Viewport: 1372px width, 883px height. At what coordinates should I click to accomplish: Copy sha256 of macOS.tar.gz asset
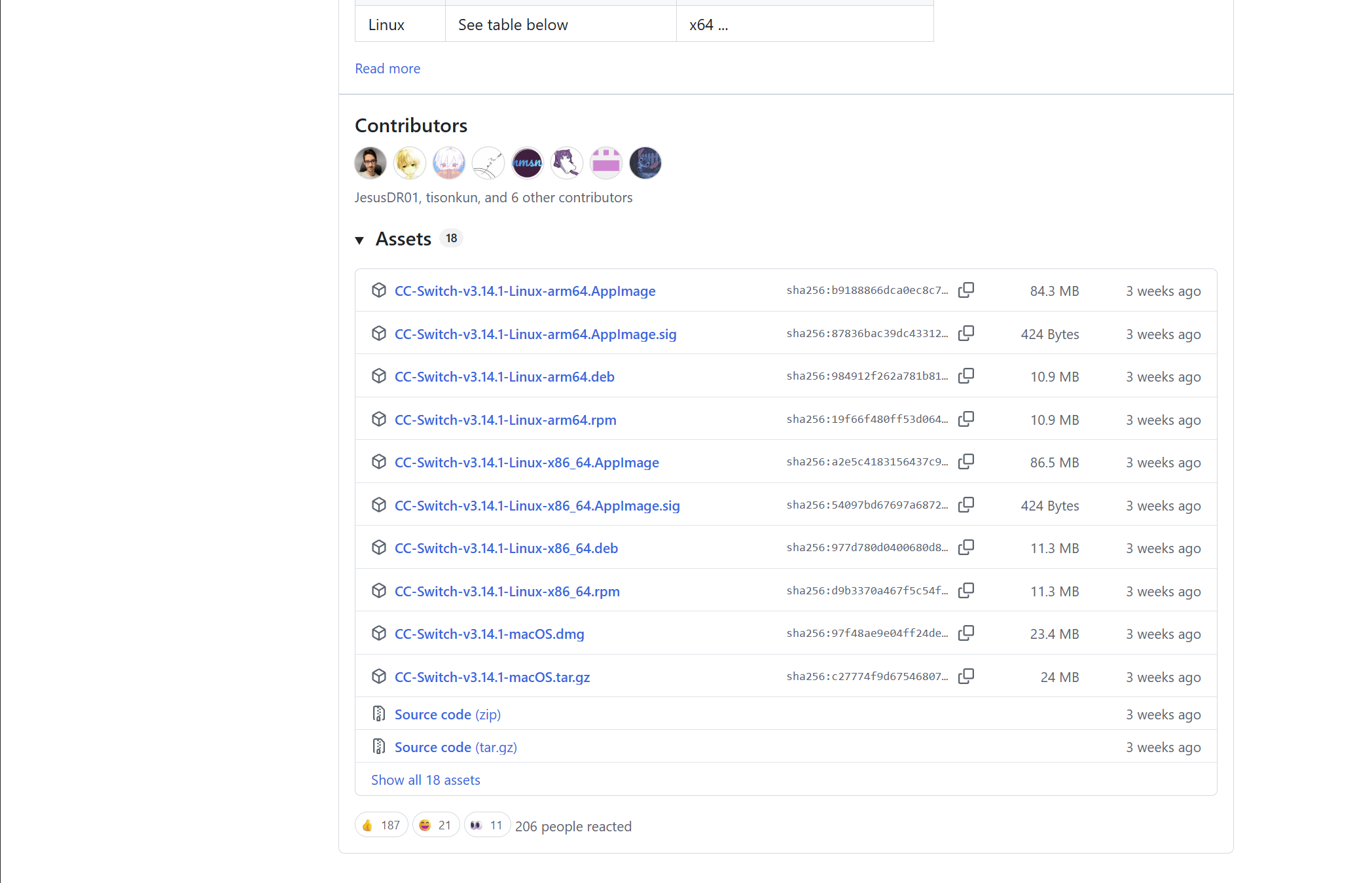click(966, 676)
